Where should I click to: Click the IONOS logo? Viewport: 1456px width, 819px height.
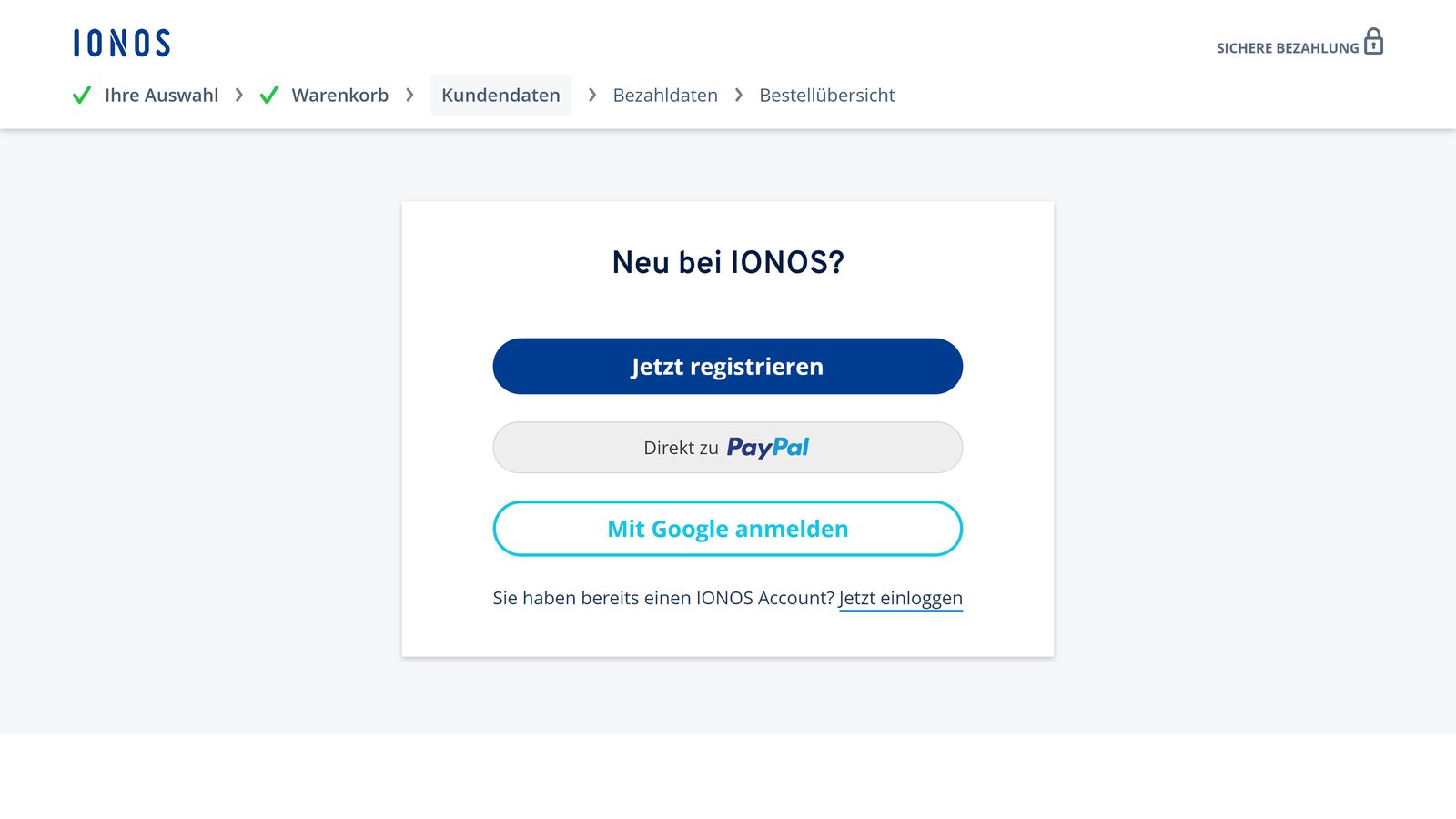(x=121, y=42)
